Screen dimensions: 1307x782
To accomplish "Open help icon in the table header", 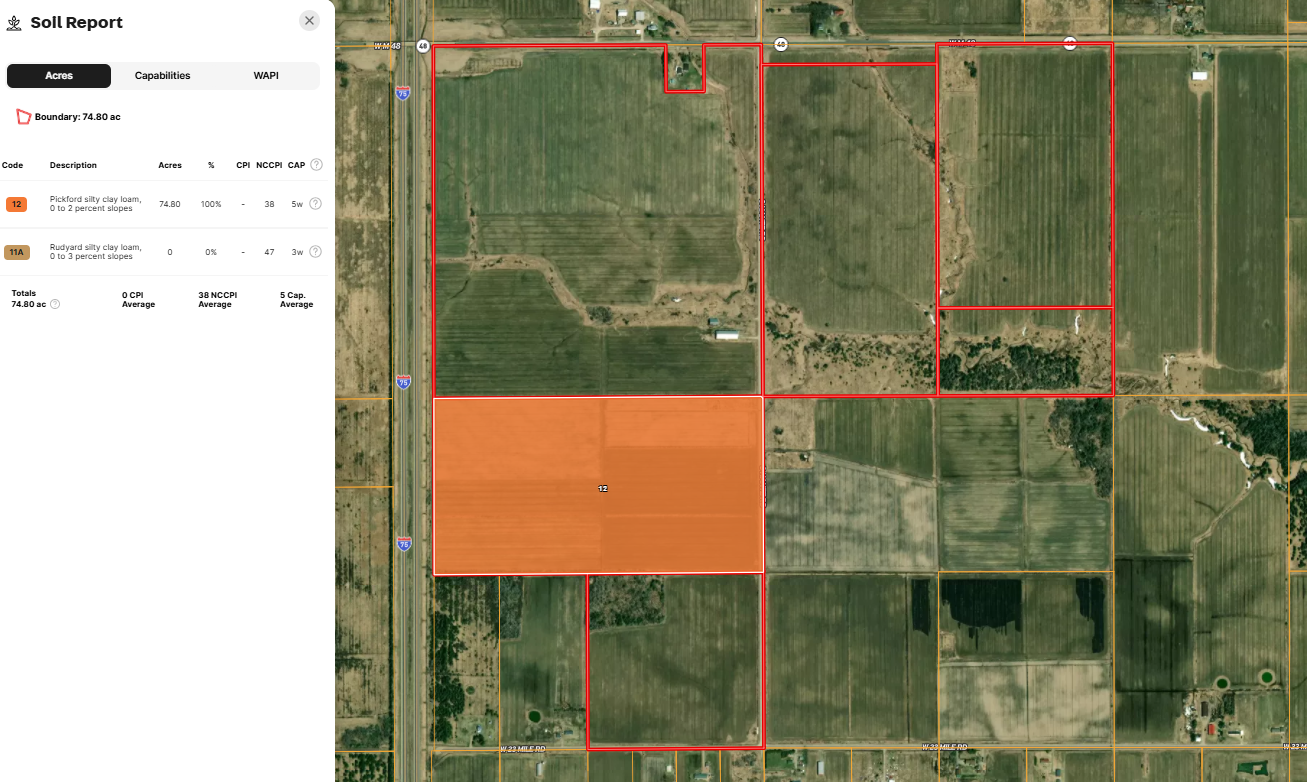I will (316, 165).
